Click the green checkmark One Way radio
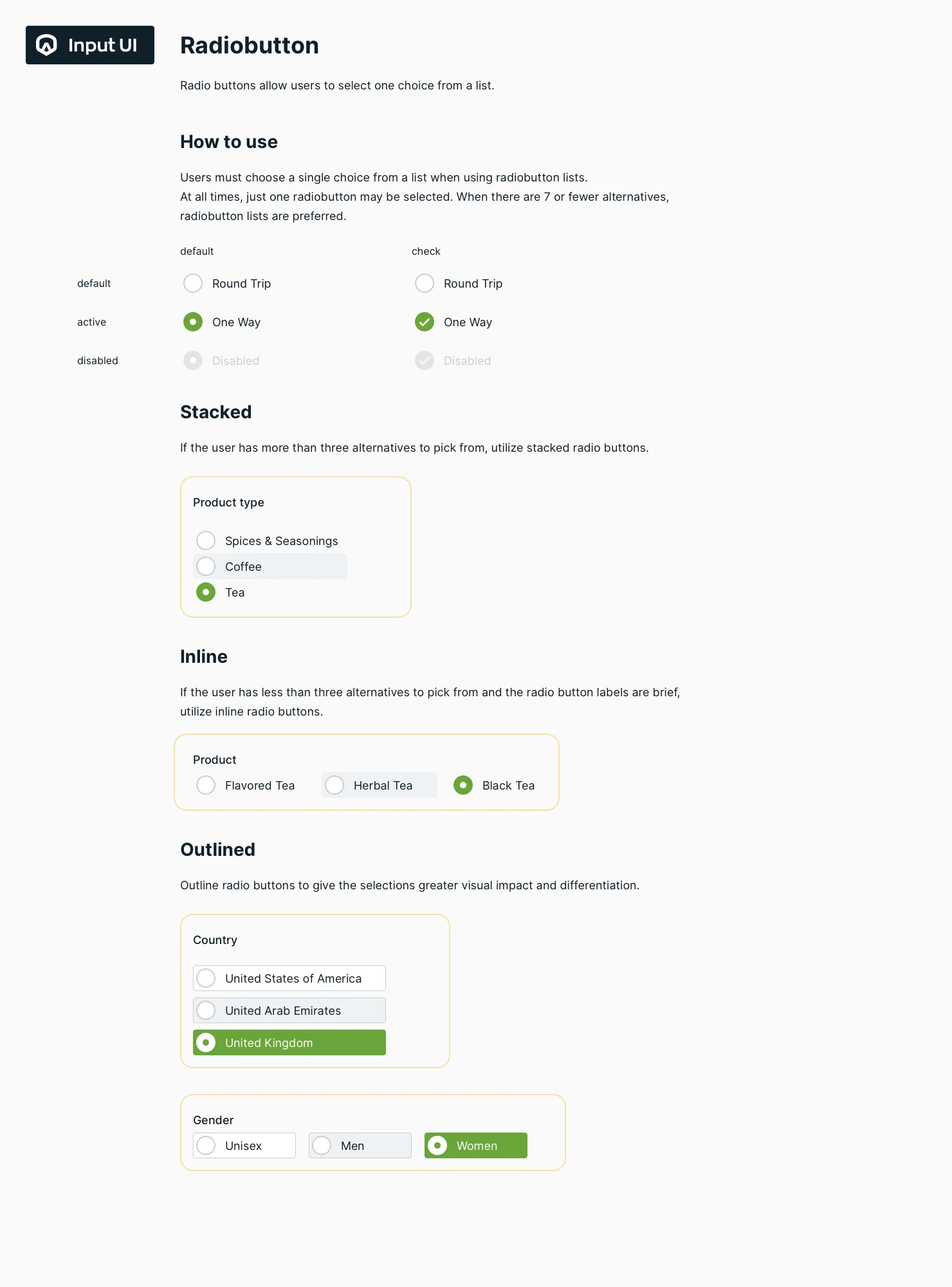The width and height of the screenshot is (952, 1287). pos(425,322)
